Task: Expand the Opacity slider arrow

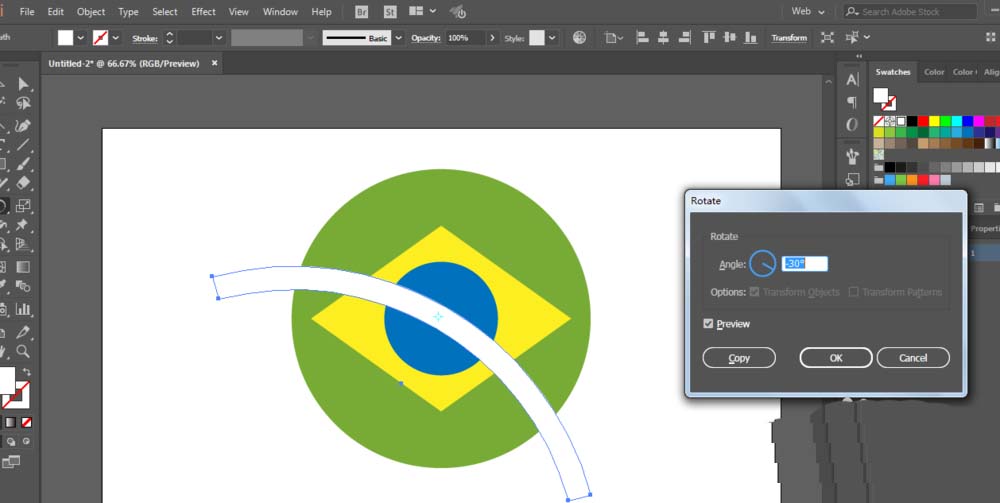Action: [x=492, y=38]
